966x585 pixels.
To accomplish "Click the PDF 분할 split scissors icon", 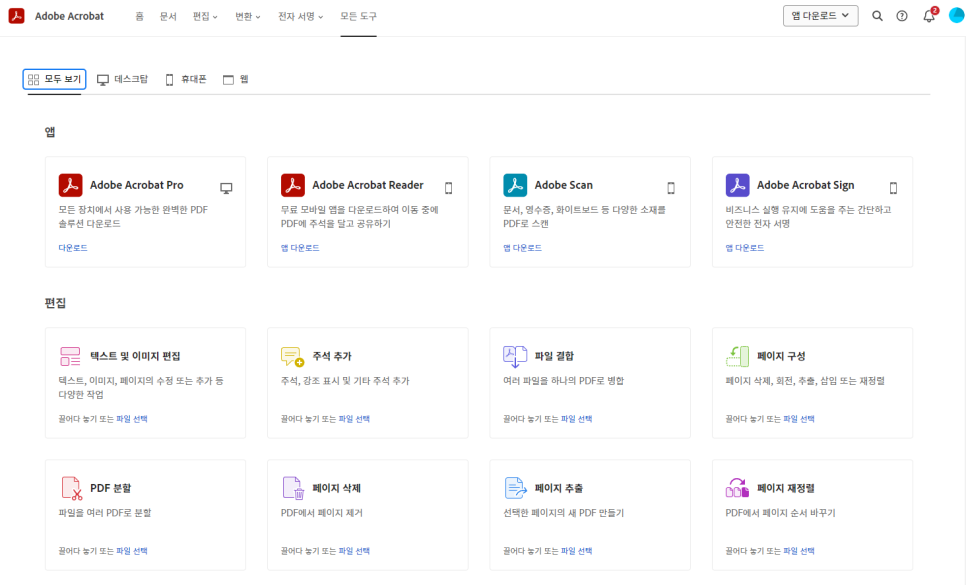I will [x=71, y=488].
